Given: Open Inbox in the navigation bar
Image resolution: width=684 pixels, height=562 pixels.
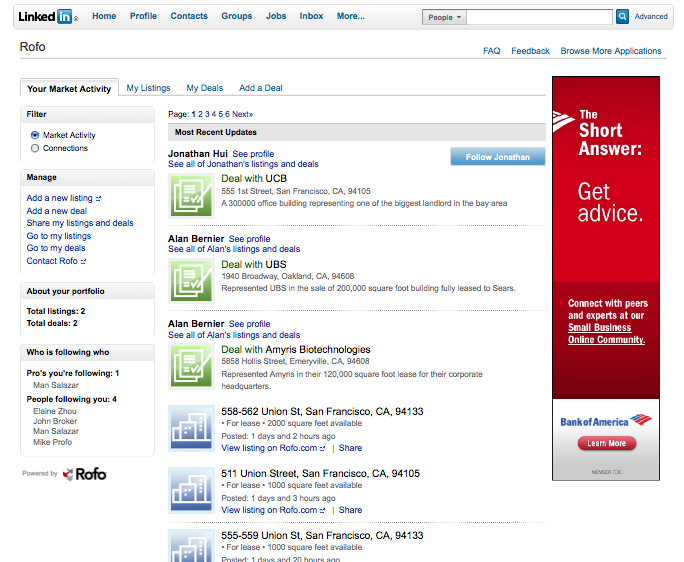Looking at the screenshot, I should (311, 16).
